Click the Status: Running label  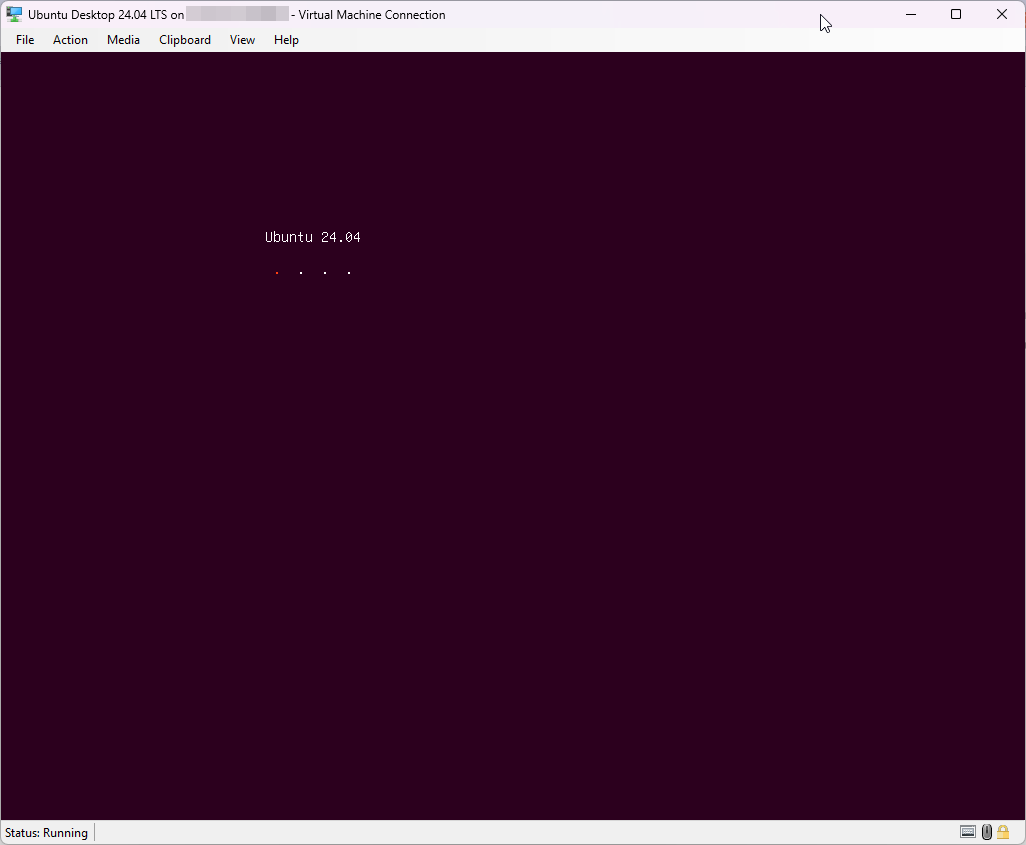coord(46,832)
